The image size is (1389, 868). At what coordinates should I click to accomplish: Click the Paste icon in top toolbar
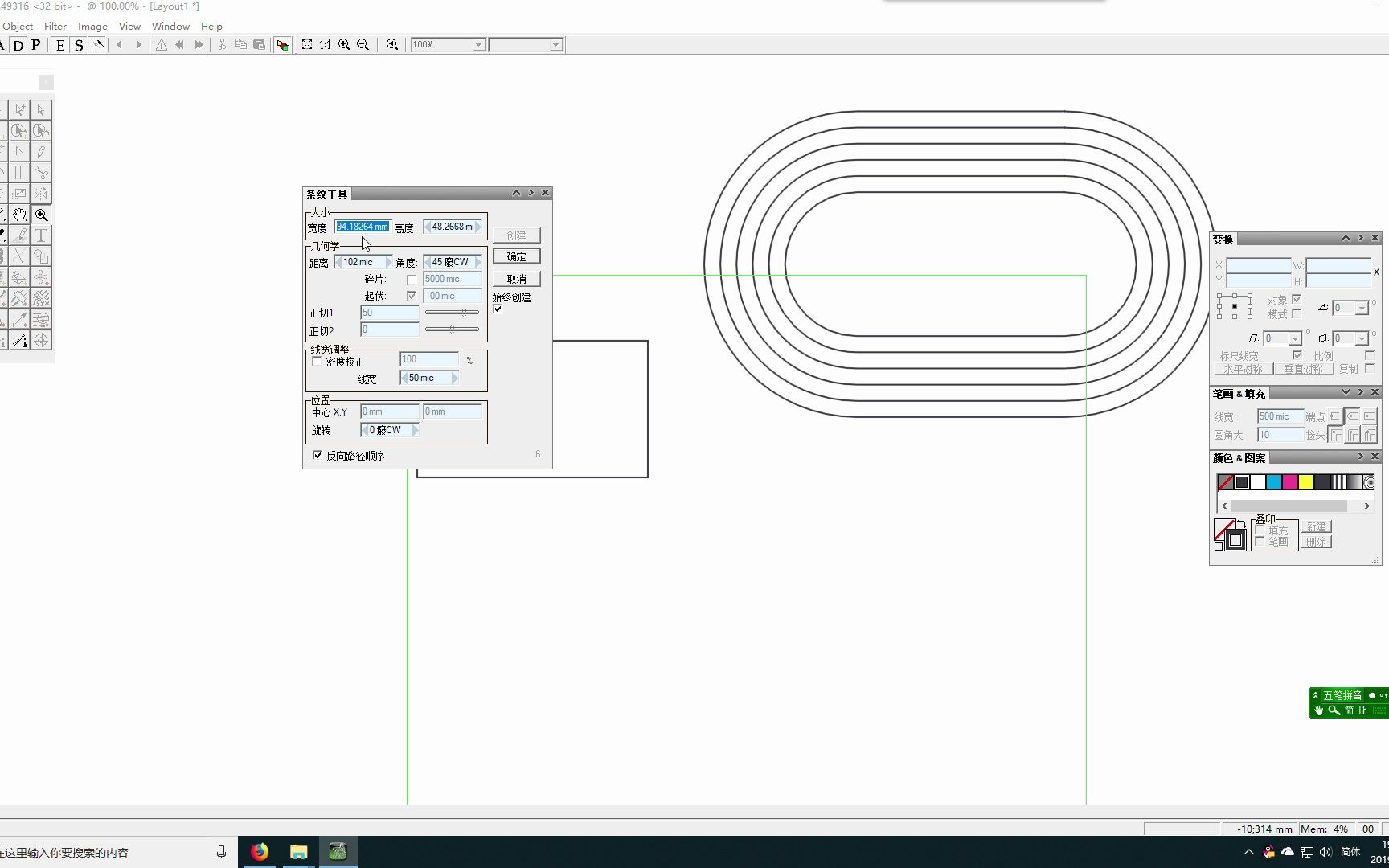pos(259,45)
